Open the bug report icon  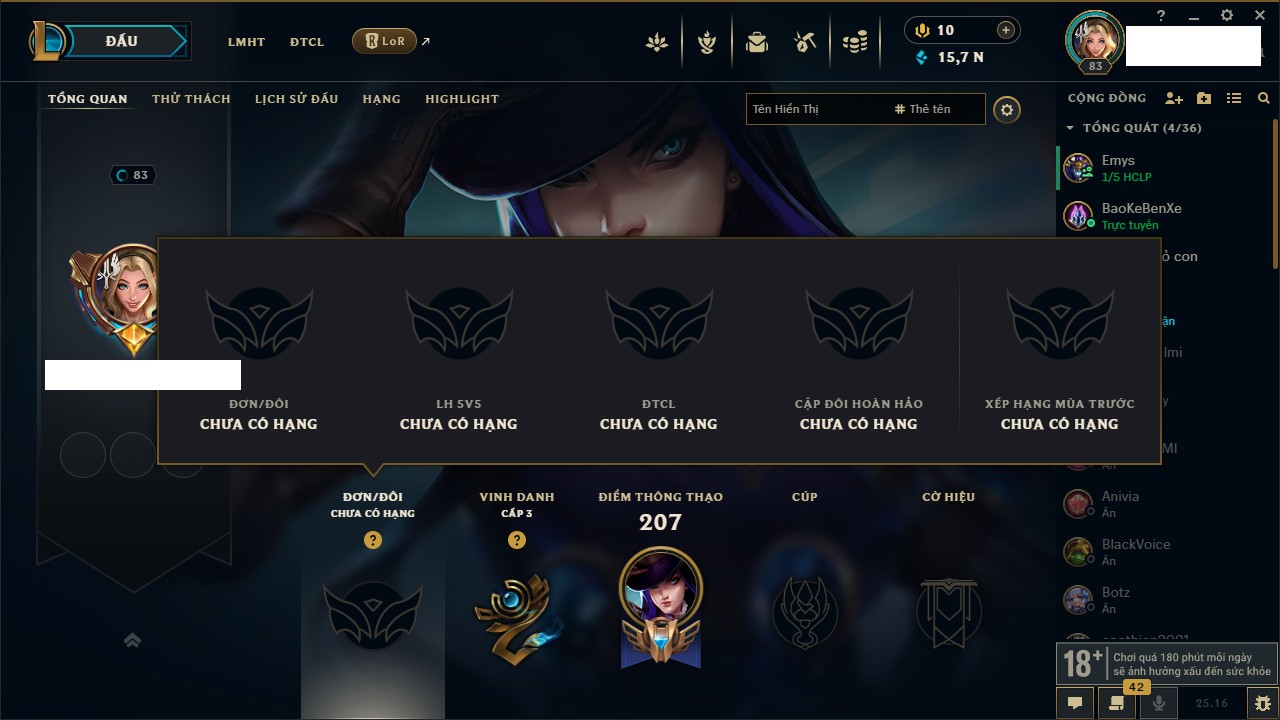1263,703
